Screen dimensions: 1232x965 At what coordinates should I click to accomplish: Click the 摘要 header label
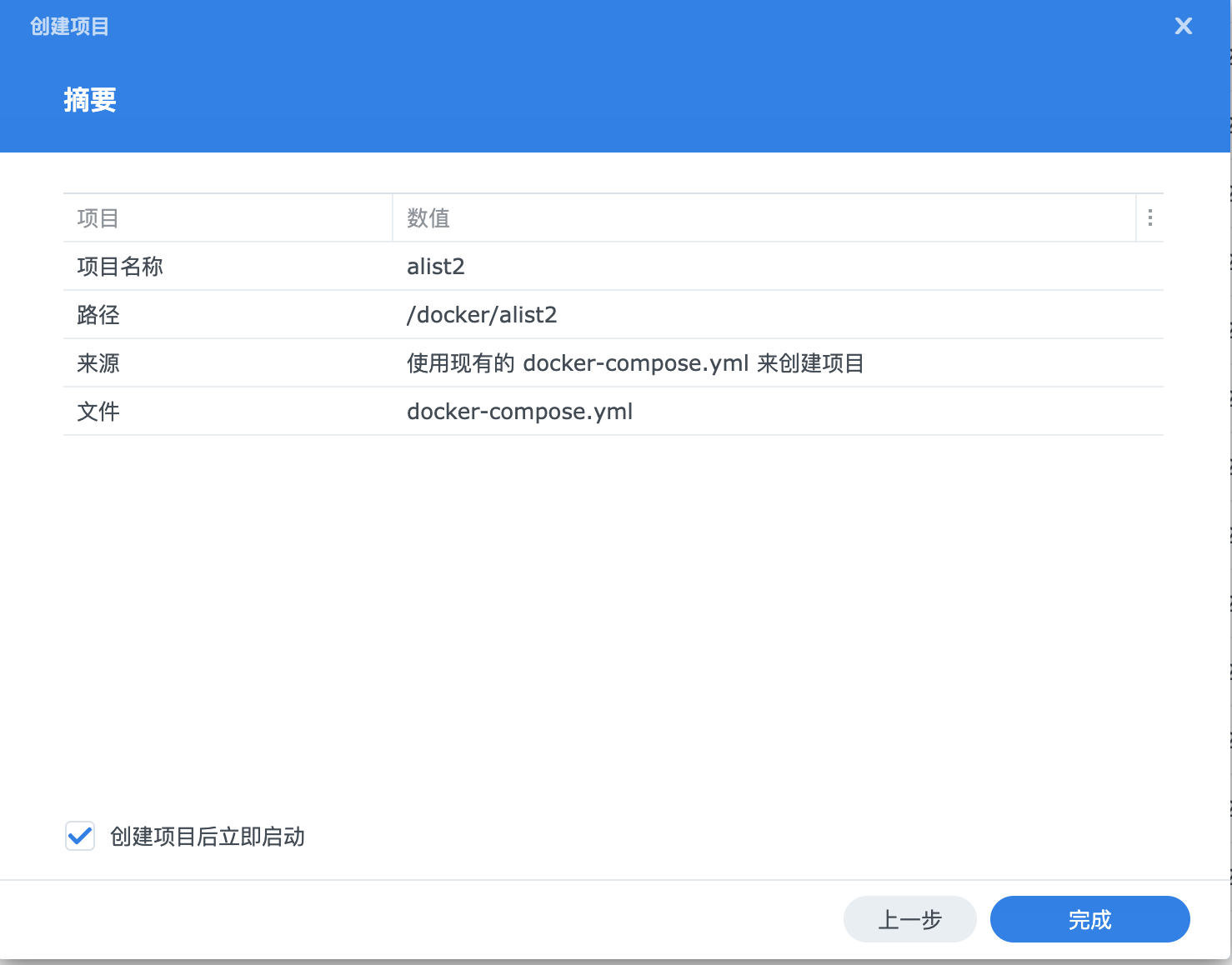(90, 100)
